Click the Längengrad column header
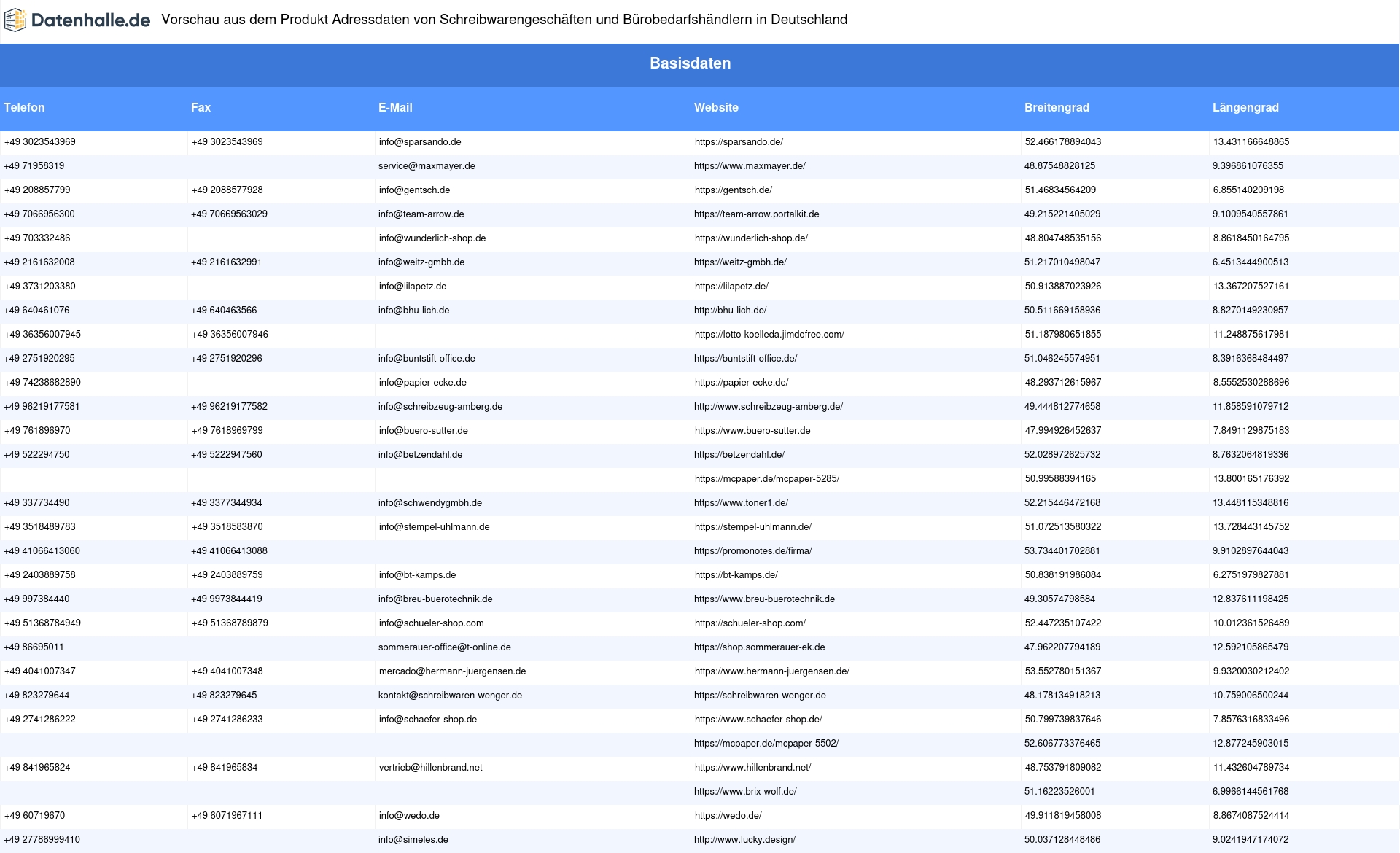 1245,108
